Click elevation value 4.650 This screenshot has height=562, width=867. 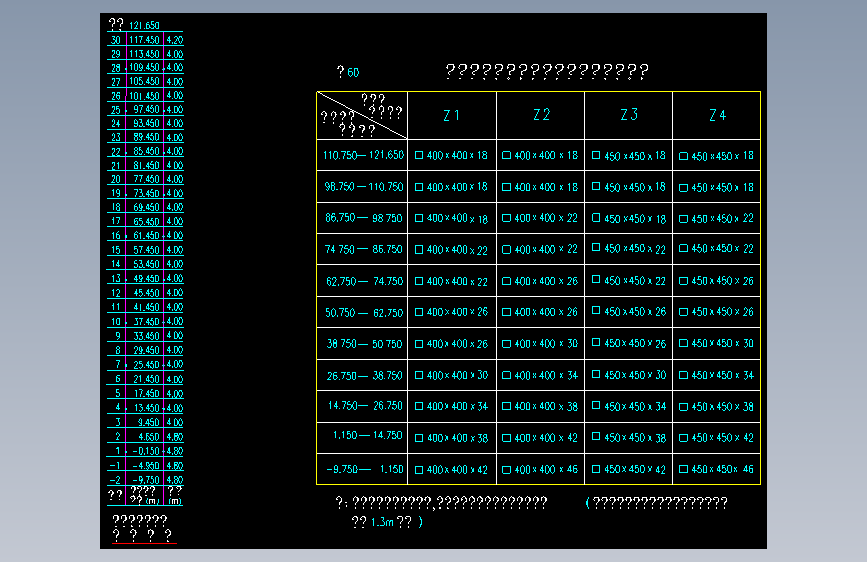point(149,436)
